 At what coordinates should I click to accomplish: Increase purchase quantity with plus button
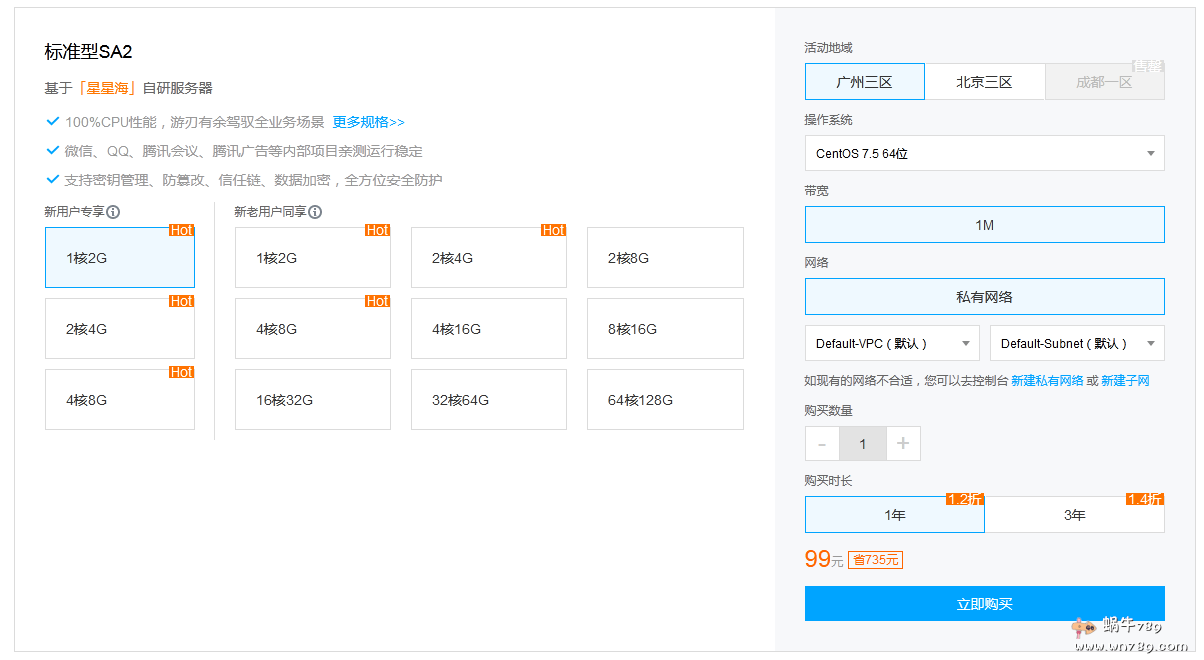(x=903, y=444)
